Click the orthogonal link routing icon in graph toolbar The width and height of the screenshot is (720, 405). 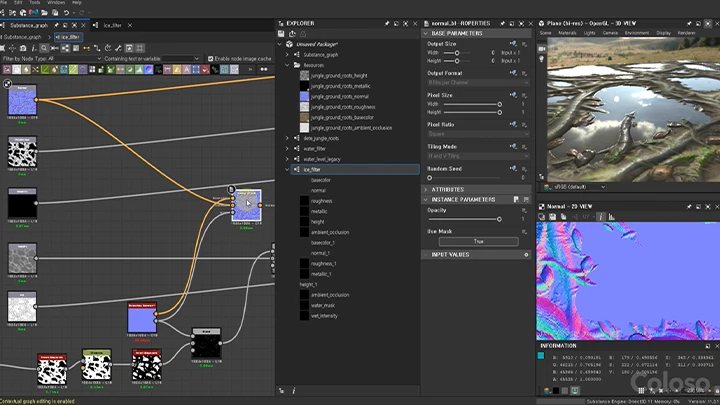(x=97, y=48)
